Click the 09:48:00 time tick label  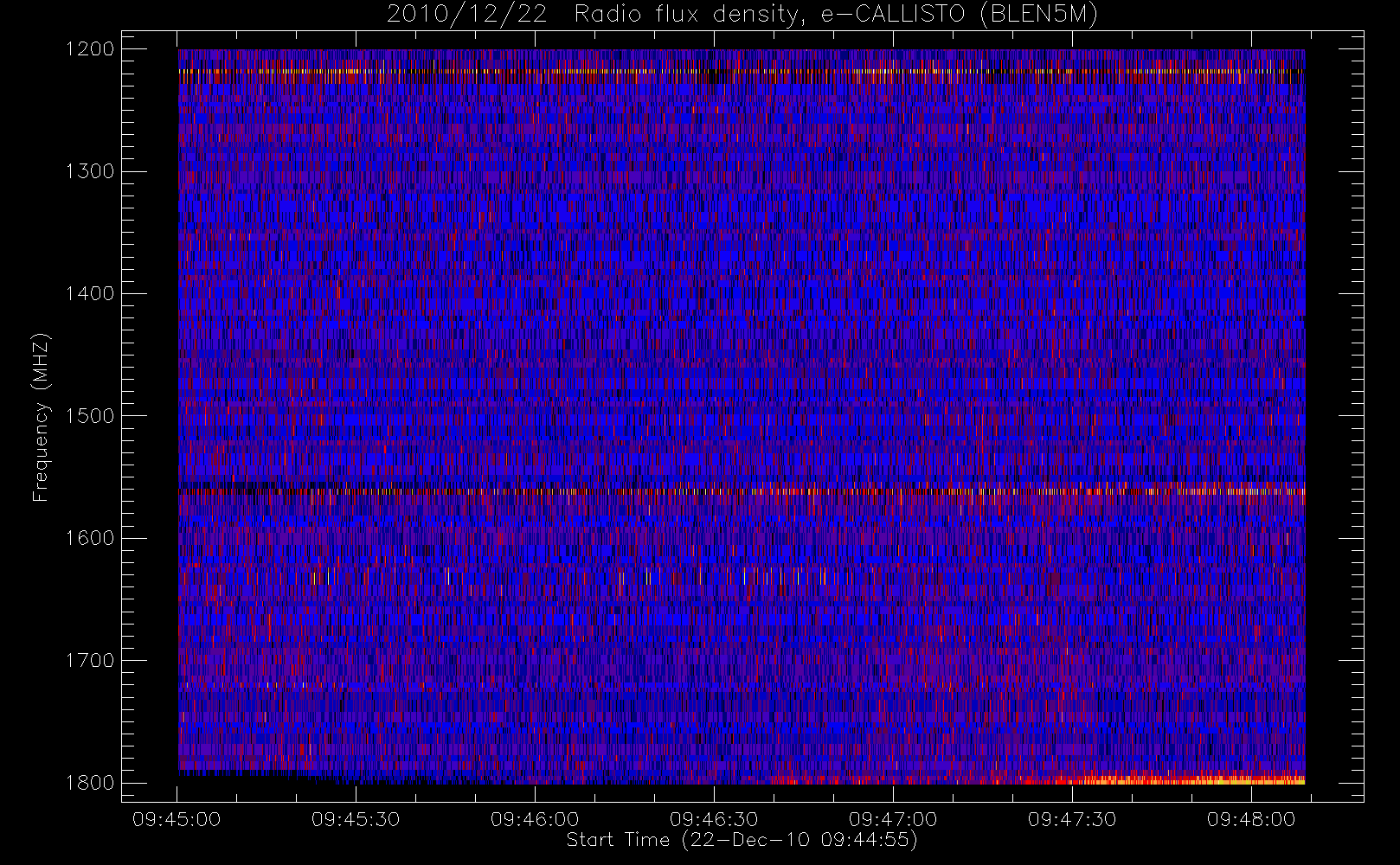click(x=1251, y=819)
